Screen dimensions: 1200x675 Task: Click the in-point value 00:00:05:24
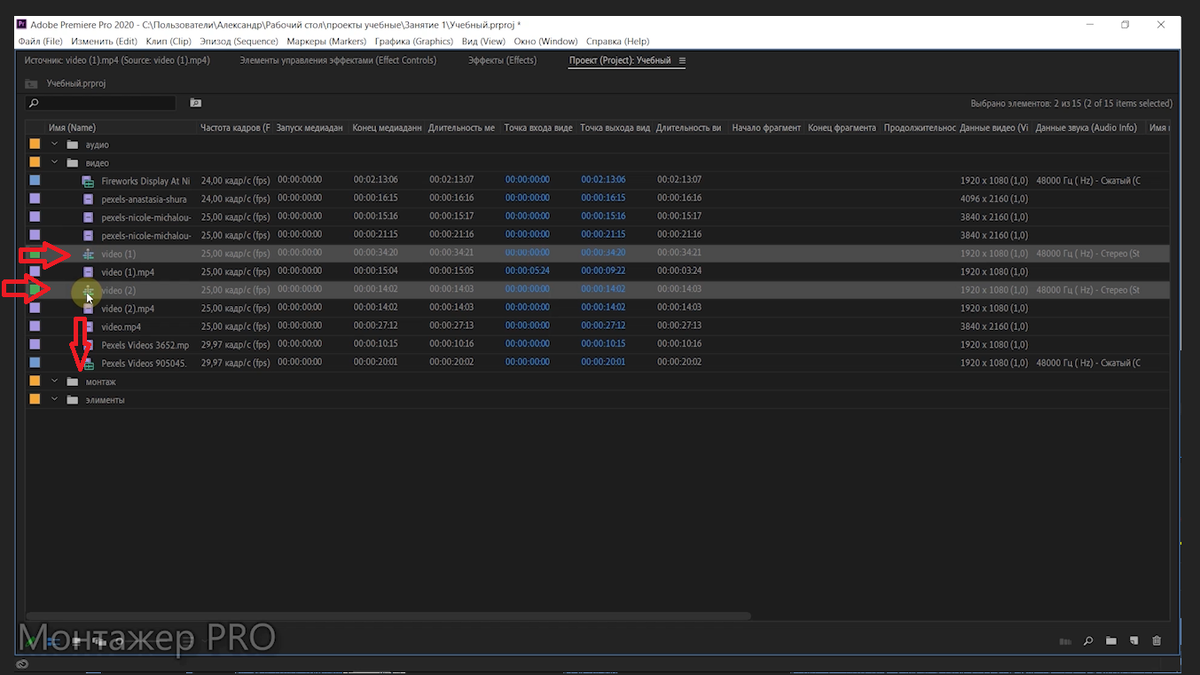[527, 272]
